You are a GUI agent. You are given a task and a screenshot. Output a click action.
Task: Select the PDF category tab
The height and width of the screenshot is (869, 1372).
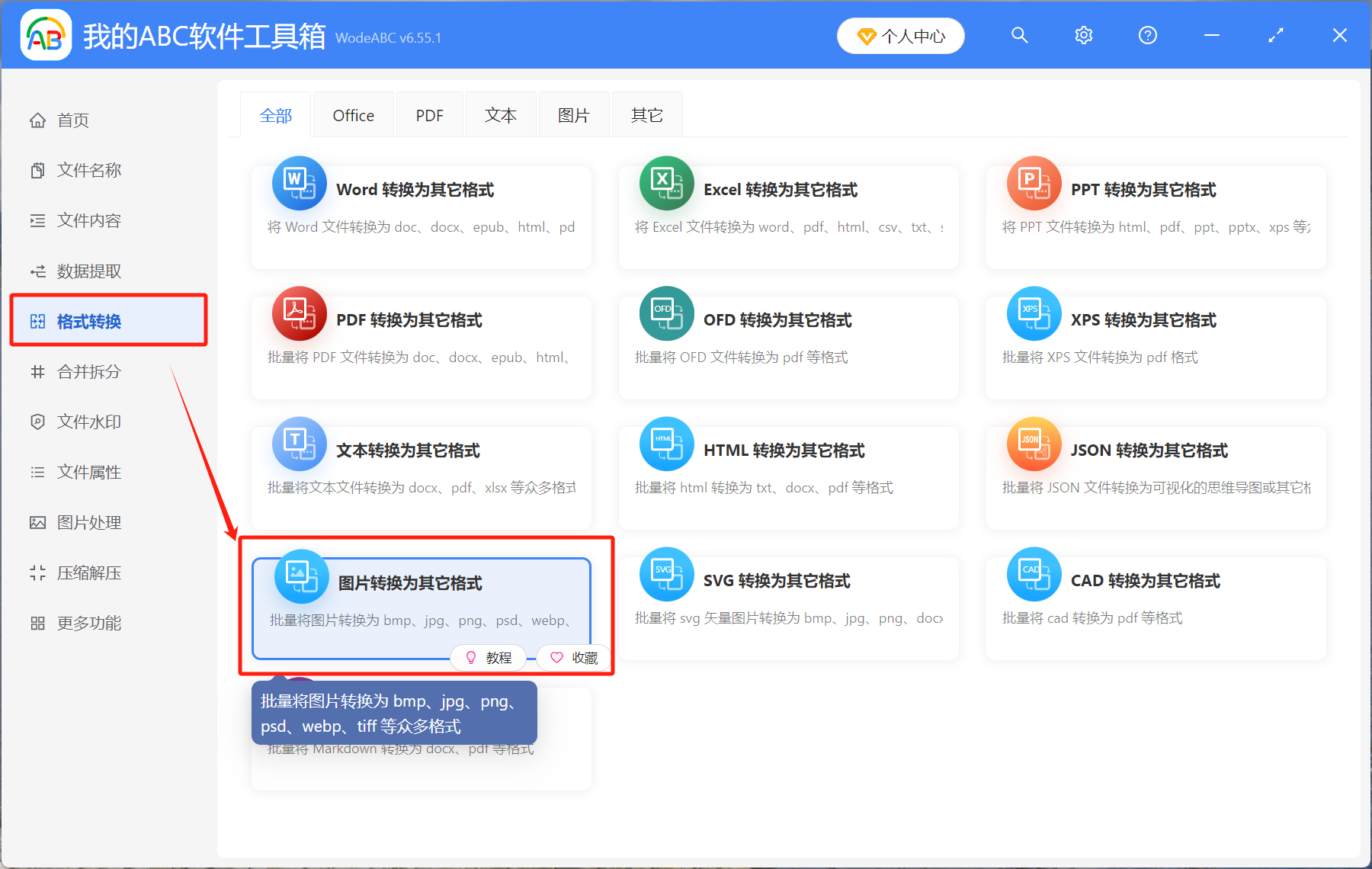pos(429,116)
